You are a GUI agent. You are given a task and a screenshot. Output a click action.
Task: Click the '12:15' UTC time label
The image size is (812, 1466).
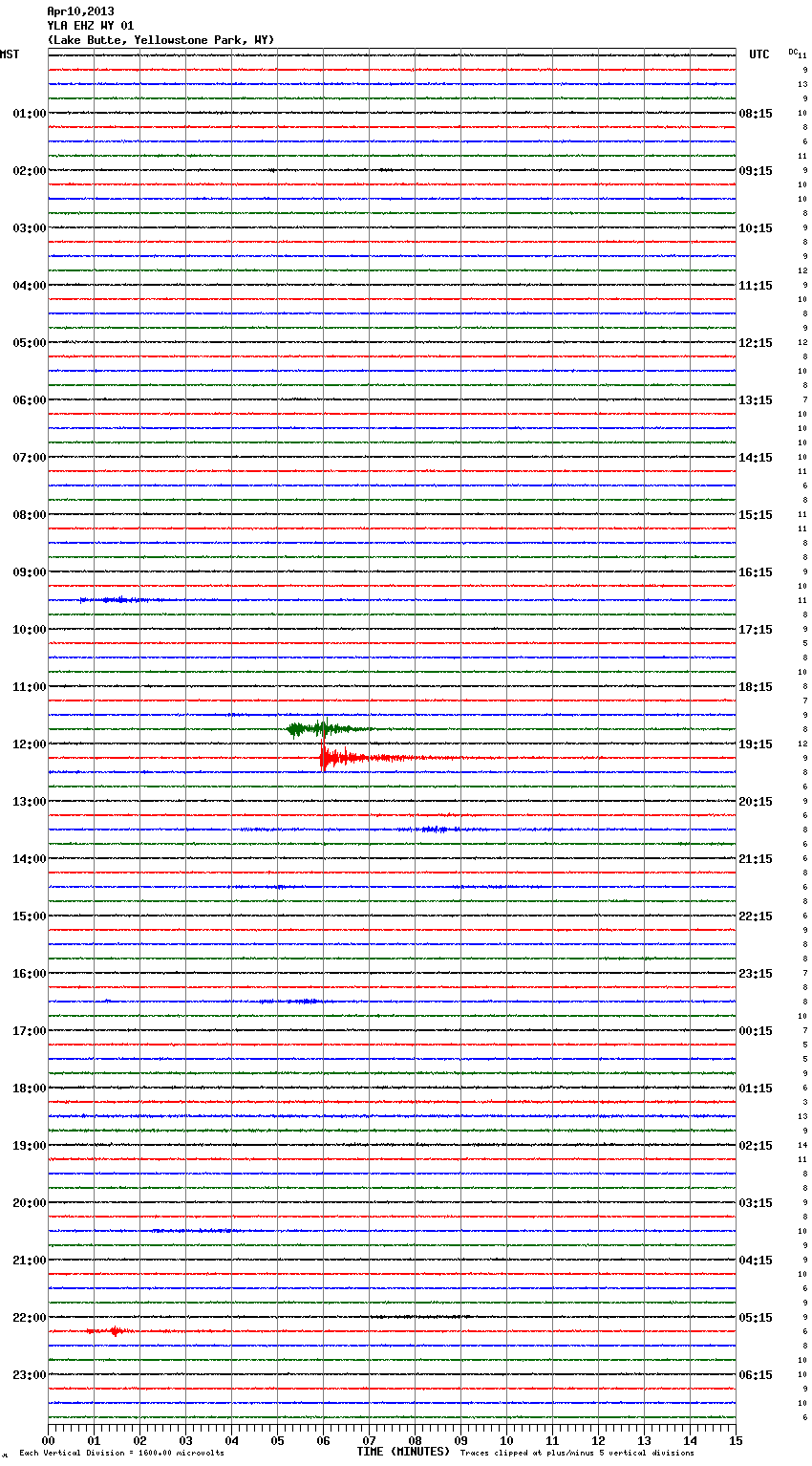756,343
